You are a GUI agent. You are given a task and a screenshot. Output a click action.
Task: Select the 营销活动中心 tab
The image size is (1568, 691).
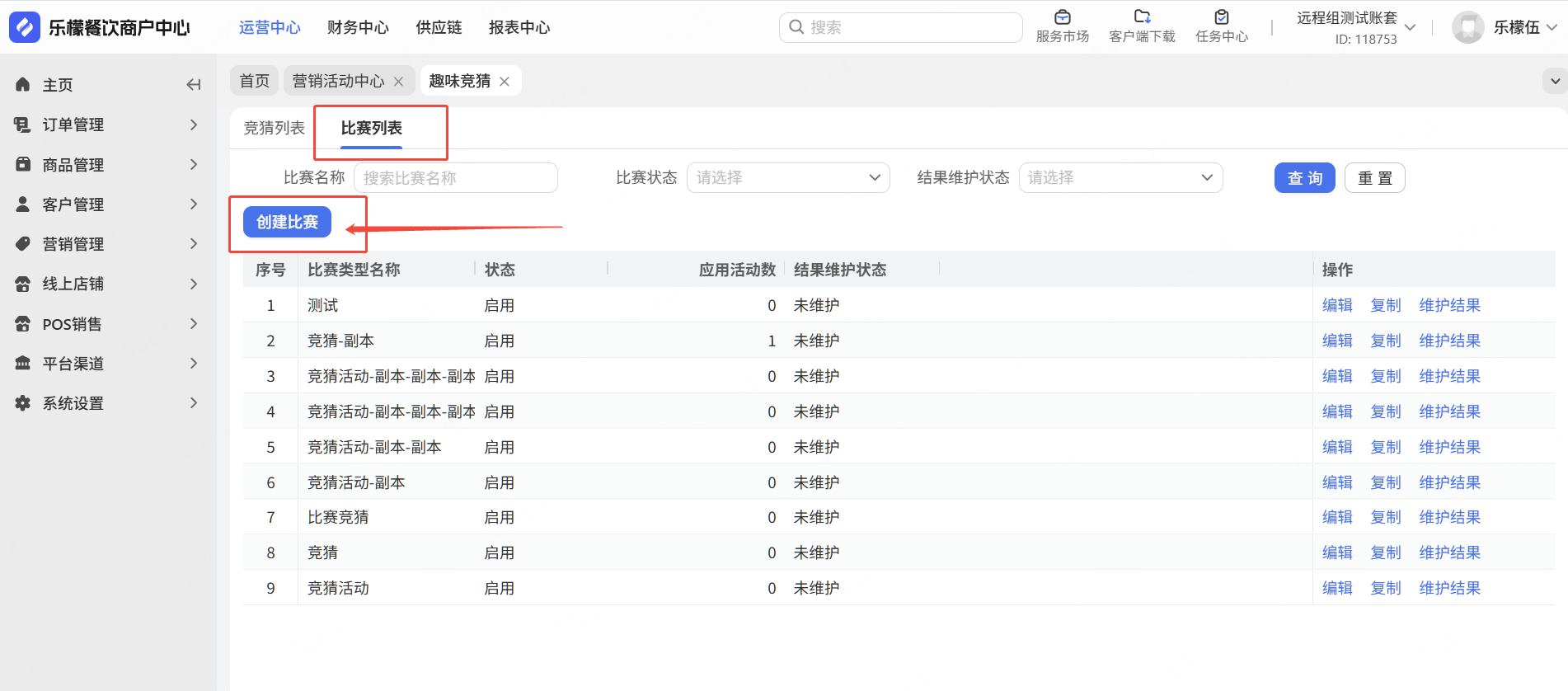coord(338,81)
